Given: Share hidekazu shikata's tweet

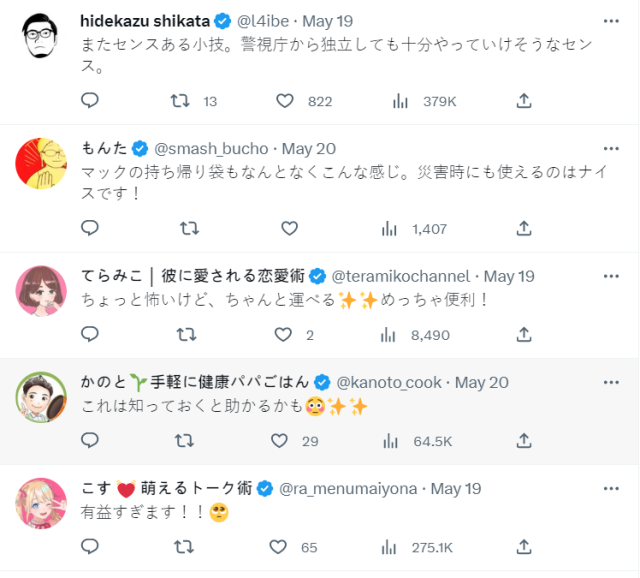Looking at the screenshot, I should 524,101.
